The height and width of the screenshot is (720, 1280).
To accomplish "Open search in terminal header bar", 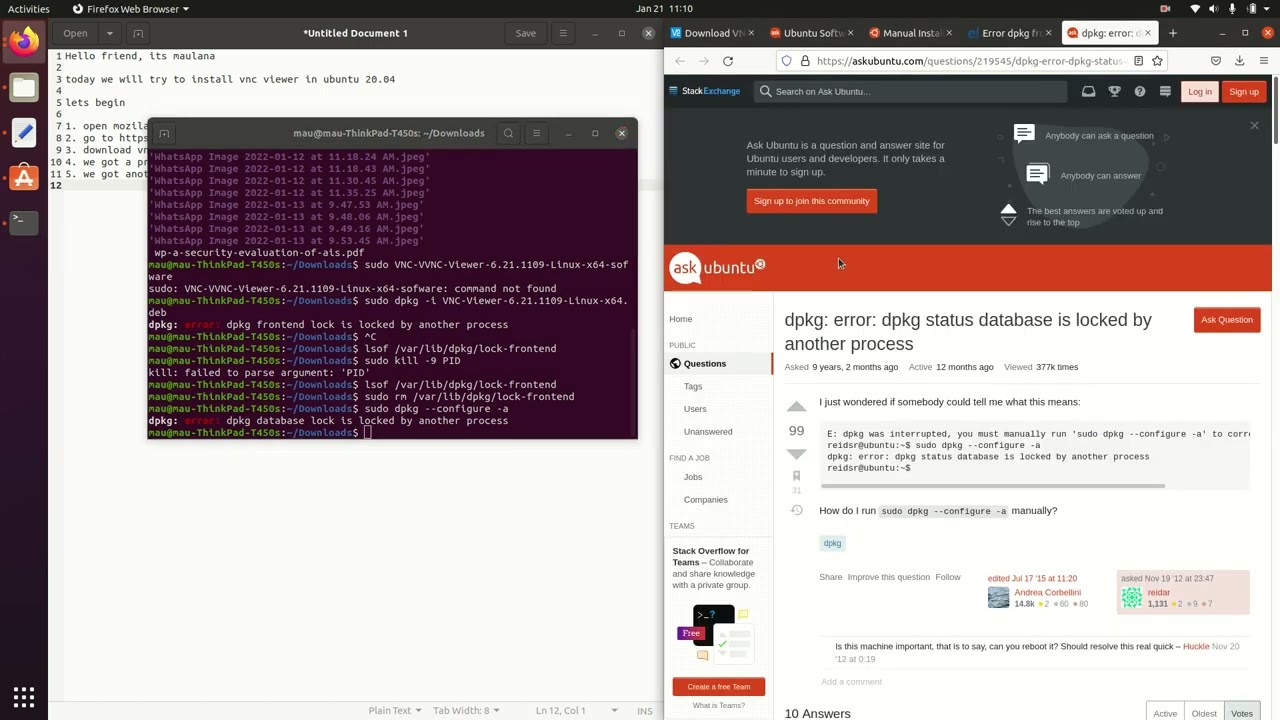I will (x=508, y=133).
